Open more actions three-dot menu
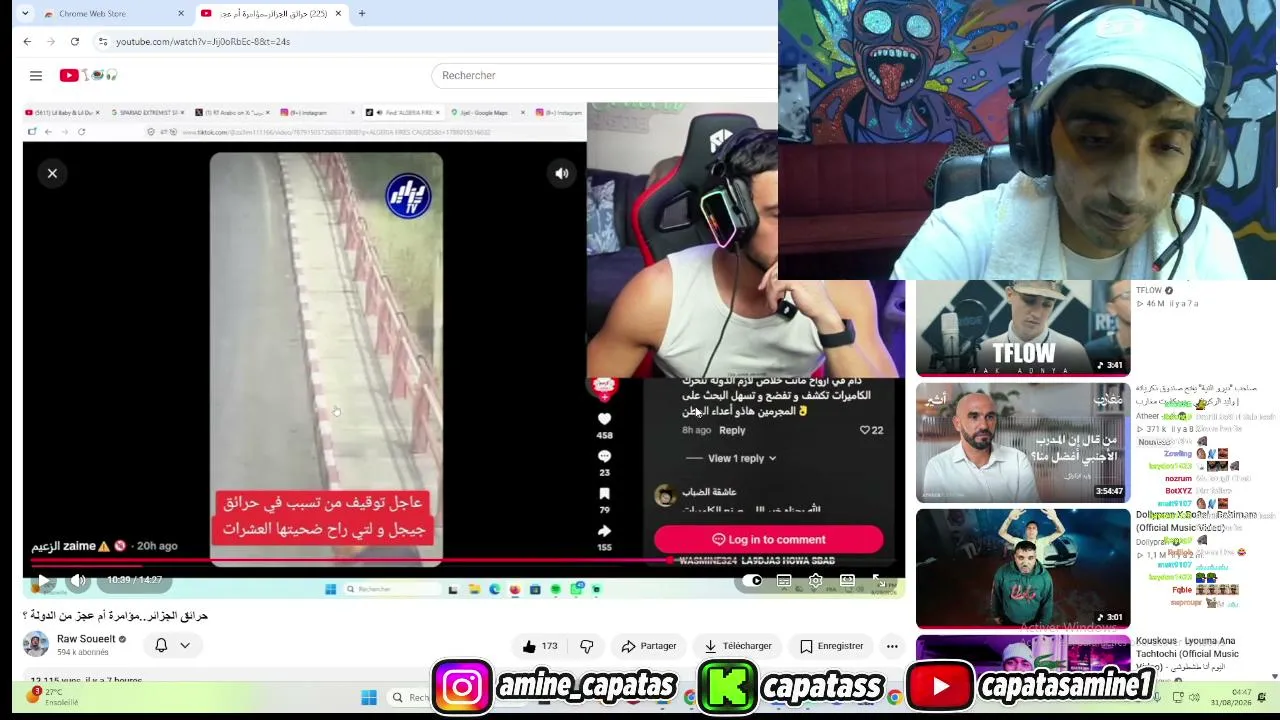Viewport: 1280px width, 720px height. click(x=892, y=646)
